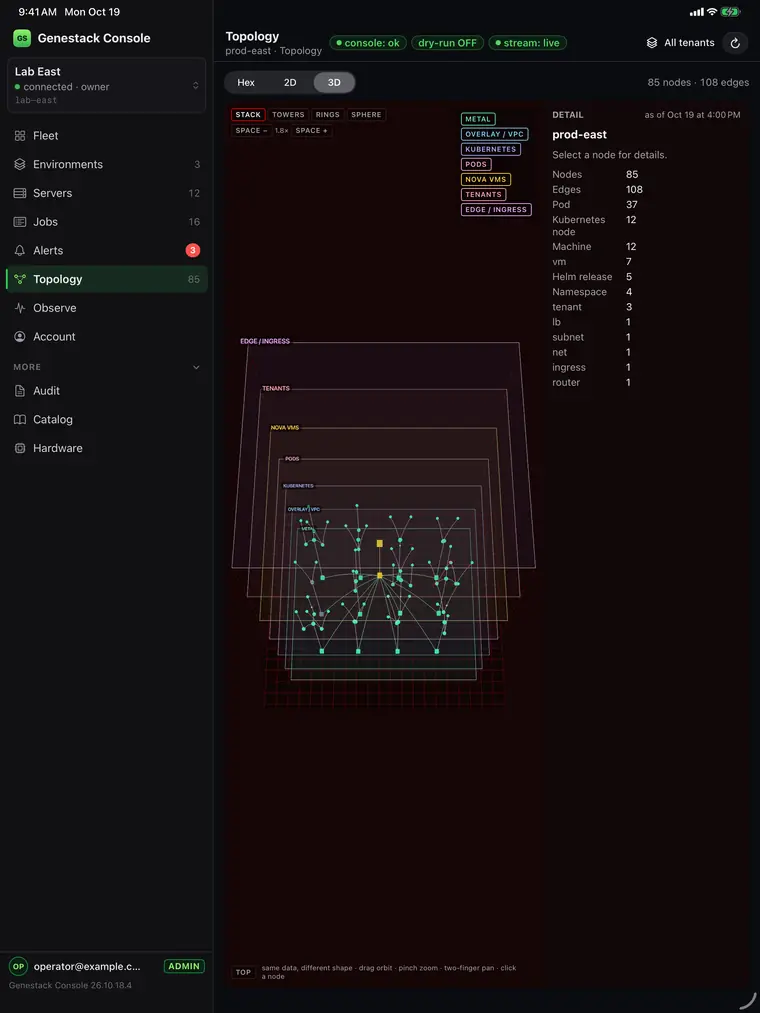
Task: Click the Genestack Console 26.10.18.4 version text
Action: click(x=70, y=985)
